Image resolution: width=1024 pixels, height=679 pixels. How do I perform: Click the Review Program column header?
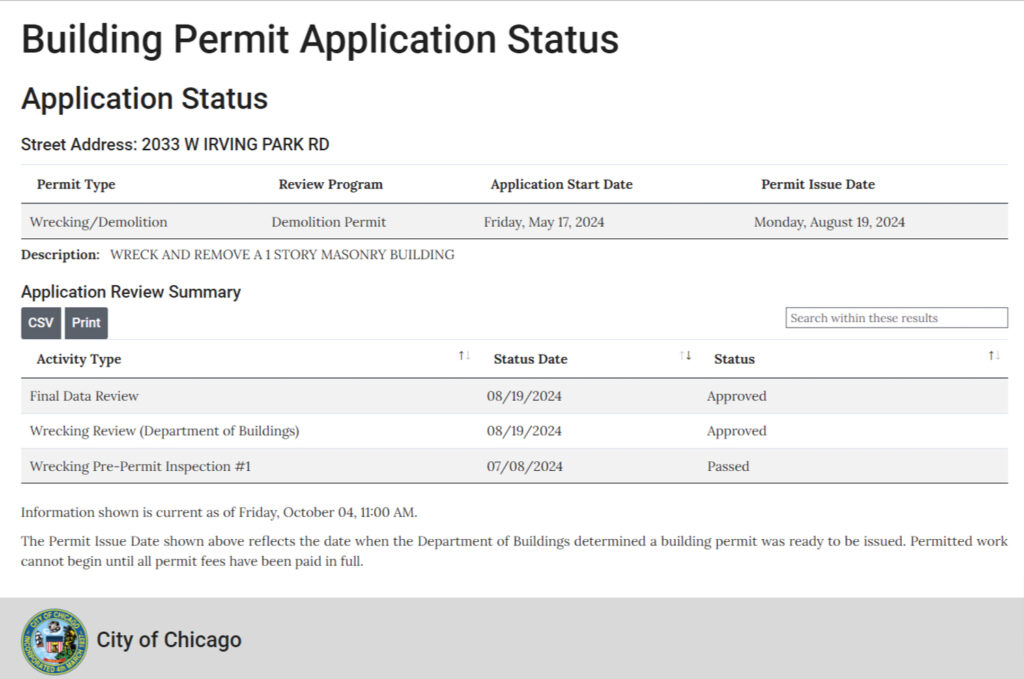coord(330,184)
